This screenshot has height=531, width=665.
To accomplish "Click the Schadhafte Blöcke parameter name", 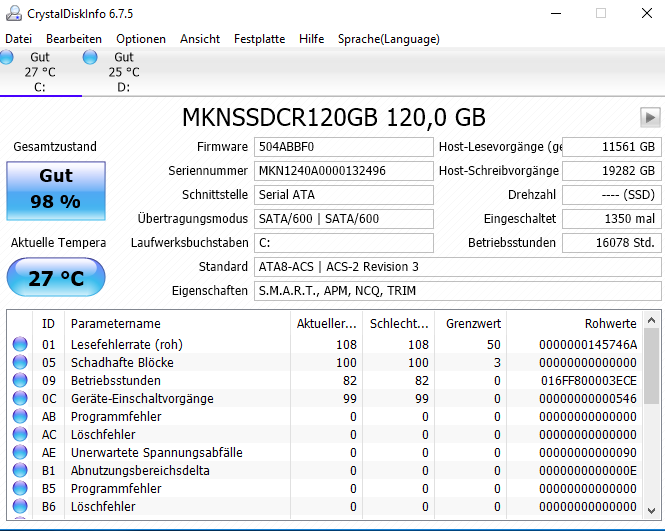I will point(122,363).
